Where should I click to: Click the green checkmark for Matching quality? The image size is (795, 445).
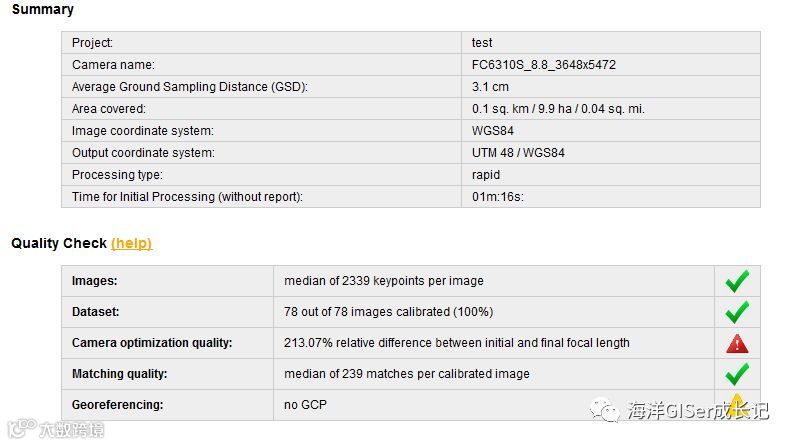point(737,374)
